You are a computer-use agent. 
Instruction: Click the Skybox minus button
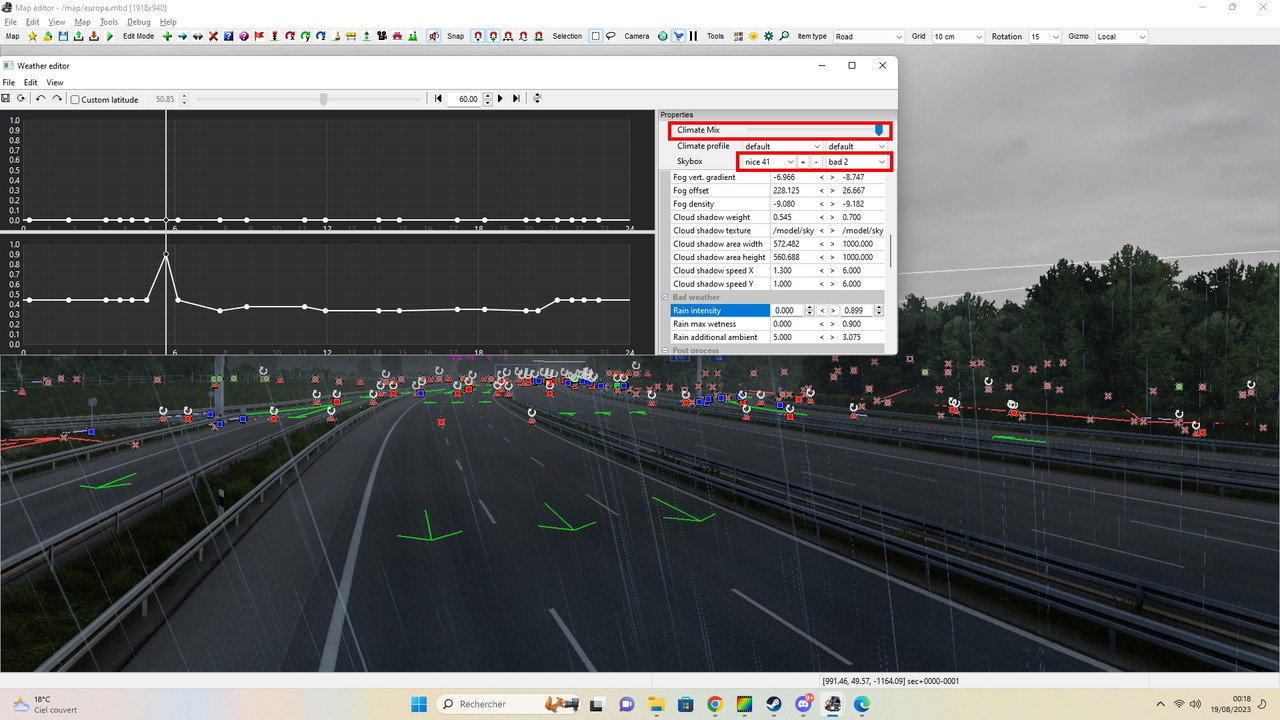(816, 162)
